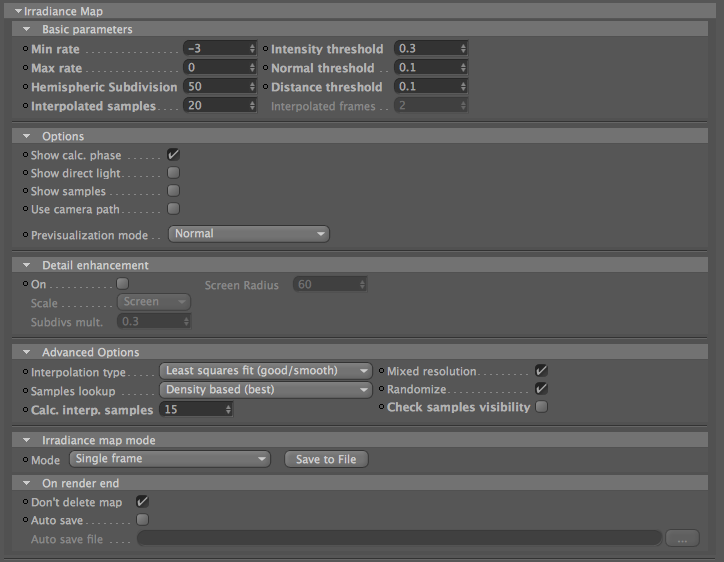Click the animation dot beside Min rate
Image resolution: width=724 pixels, height=562 pixels.
[25, 48]
